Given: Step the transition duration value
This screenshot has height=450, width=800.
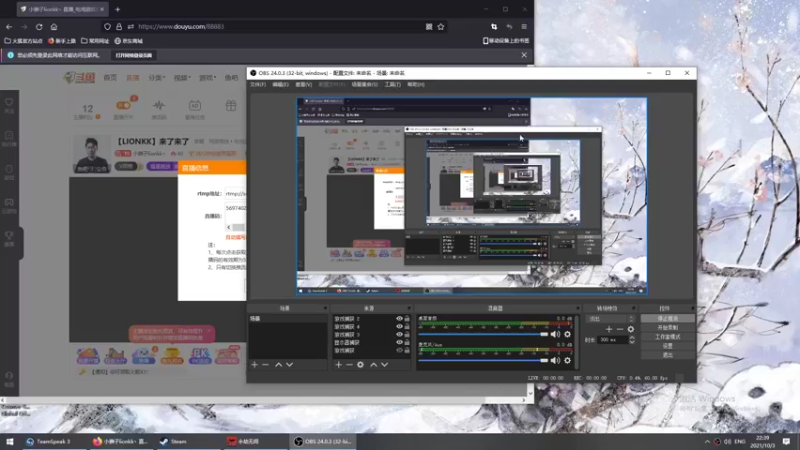Looking at the screenshot, I should (x=632, y=339).
